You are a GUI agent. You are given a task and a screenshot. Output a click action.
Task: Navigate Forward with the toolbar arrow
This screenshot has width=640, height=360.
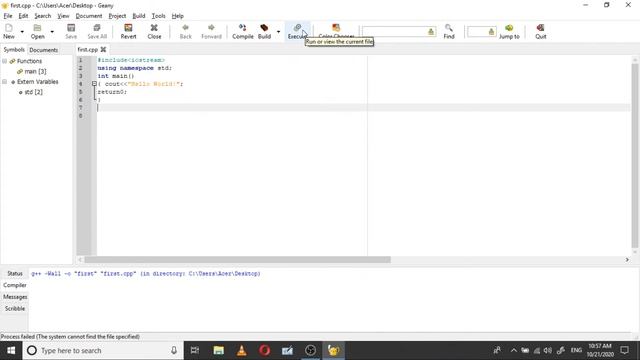coord(211,31)
